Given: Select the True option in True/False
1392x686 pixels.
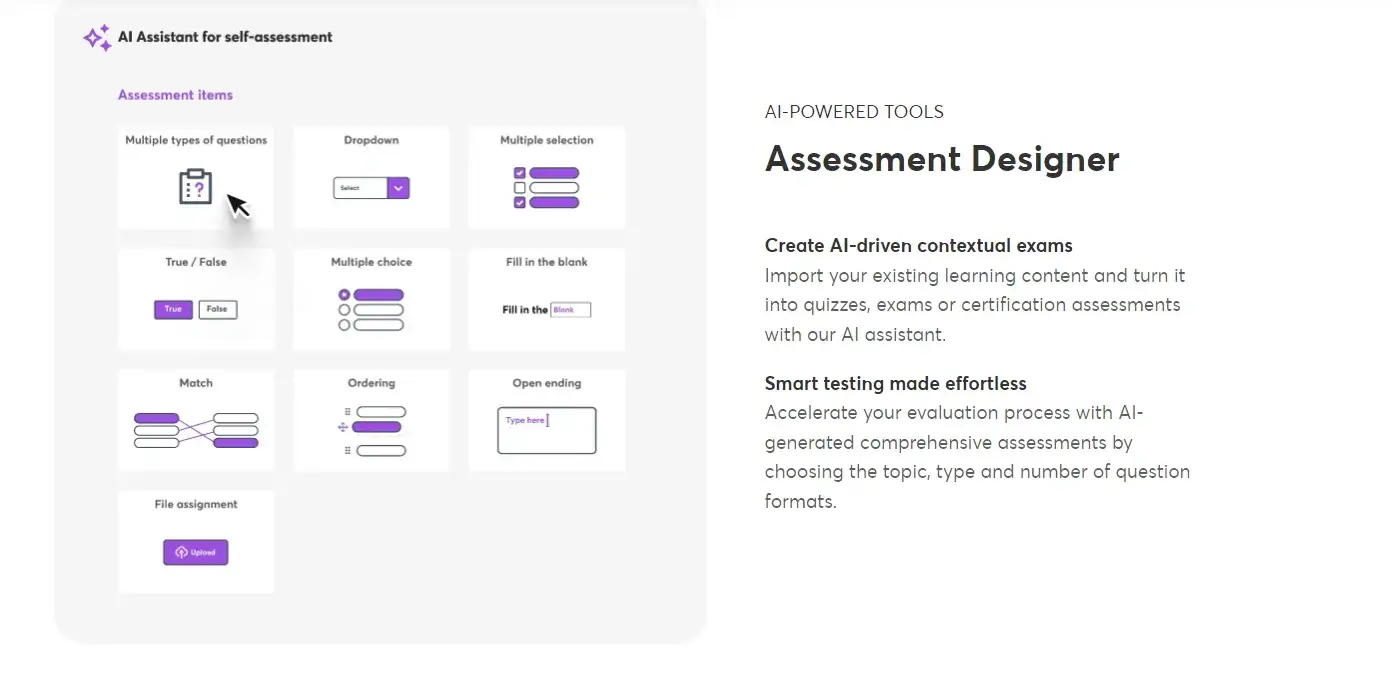Looking at the screenshot, I should [172, 309].
